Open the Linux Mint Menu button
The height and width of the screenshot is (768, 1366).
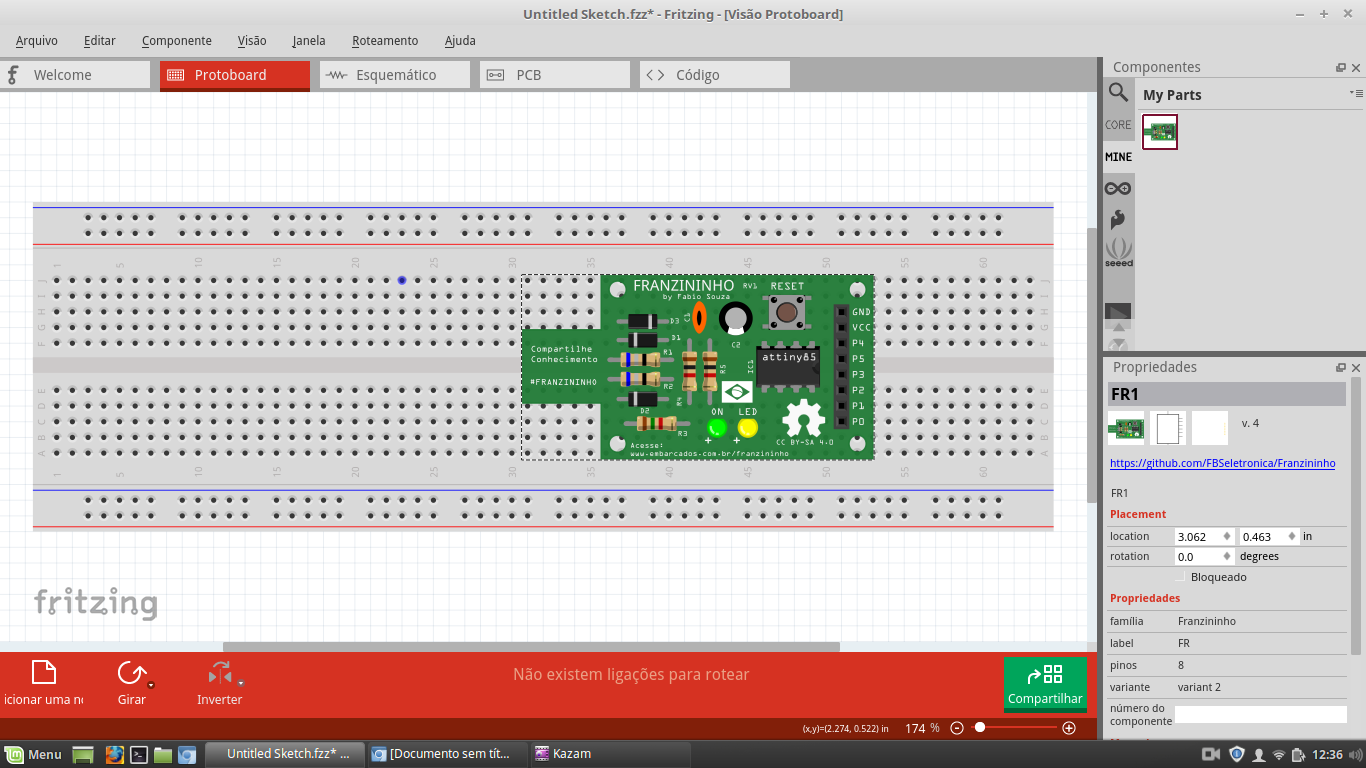(x=33, y=754)
